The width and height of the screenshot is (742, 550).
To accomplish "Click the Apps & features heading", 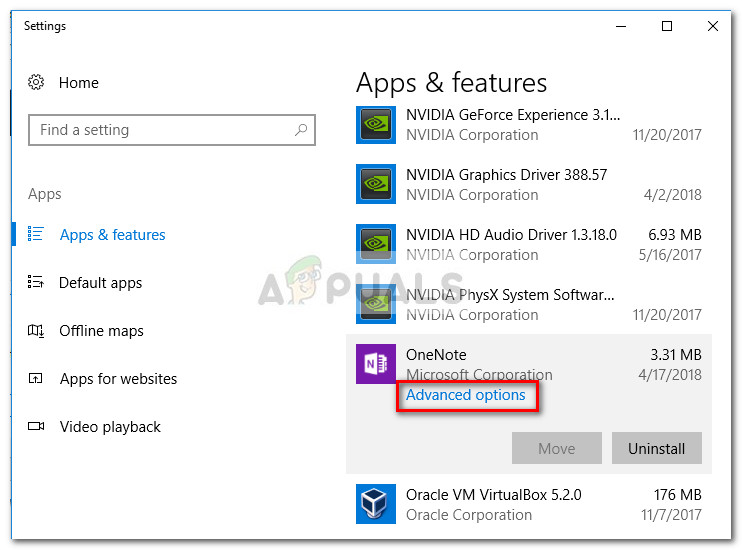I will pos(451,83).
